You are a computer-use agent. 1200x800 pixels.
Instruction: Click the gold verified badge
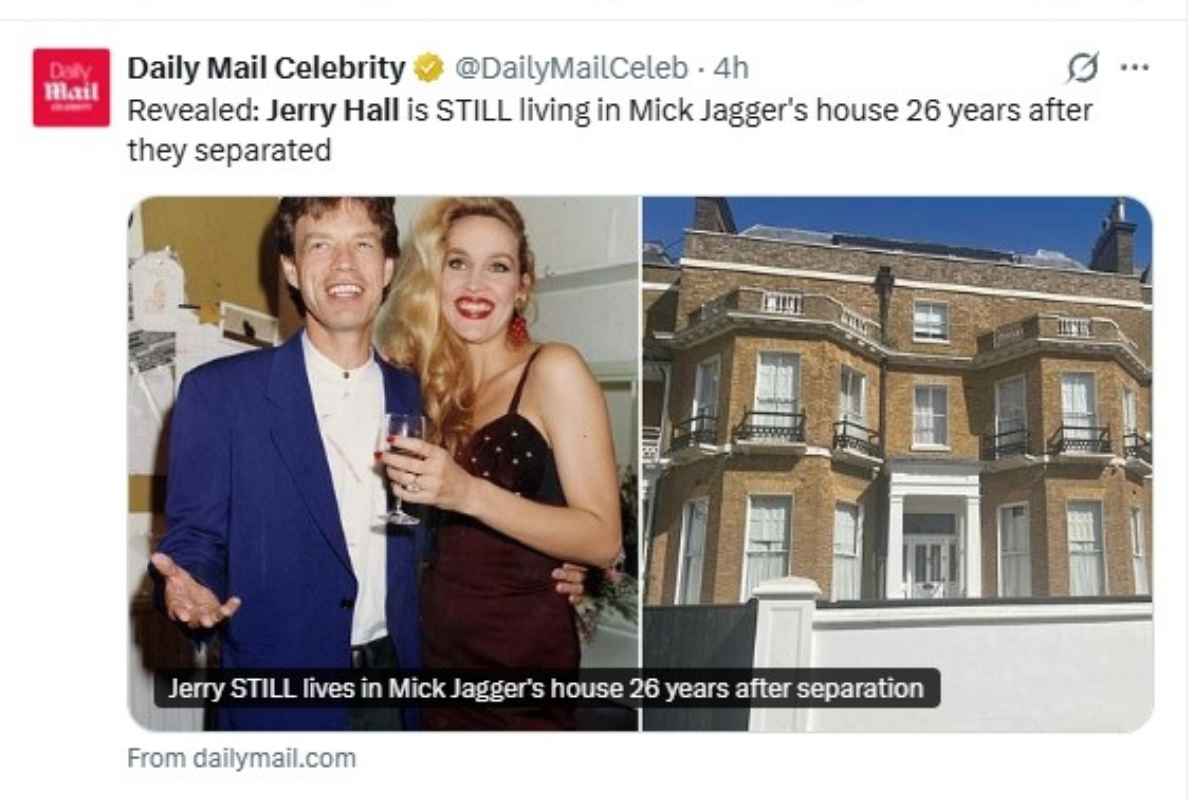tap(429, 69)
